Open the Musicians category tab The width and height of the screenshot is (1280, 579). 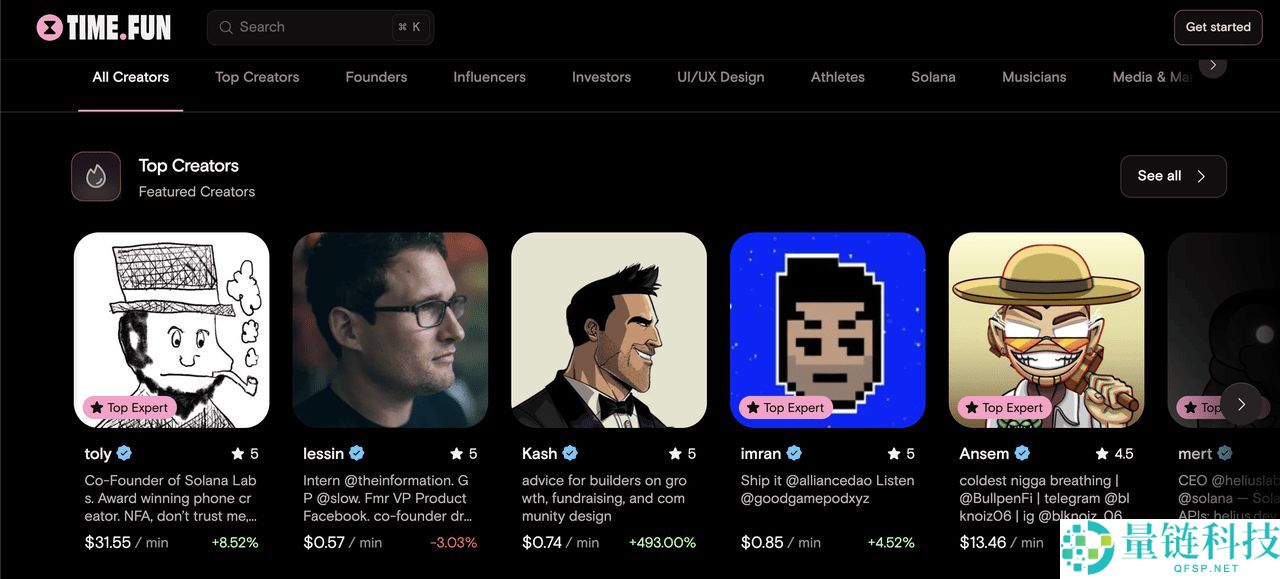pos(1034,77)
